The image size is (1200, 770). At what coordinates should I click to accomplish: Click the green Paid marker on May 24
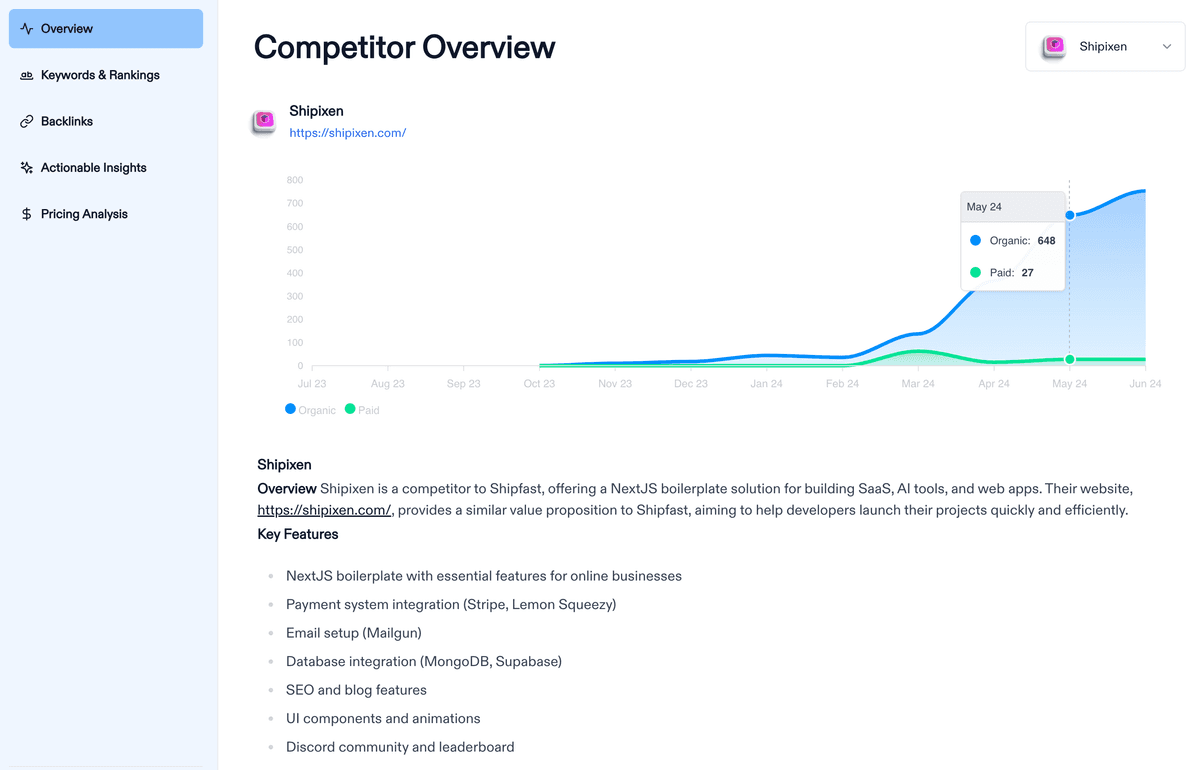(x=1069, y=358)
